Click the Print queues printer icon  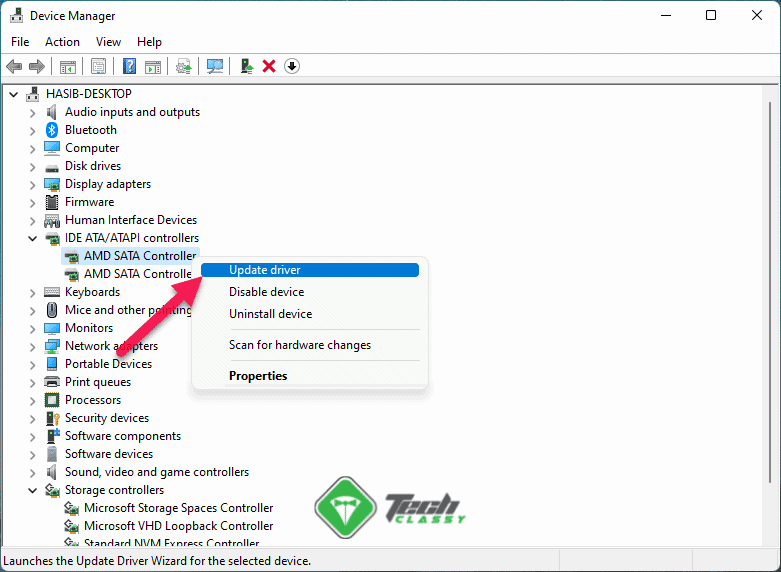tap(52, 382)
